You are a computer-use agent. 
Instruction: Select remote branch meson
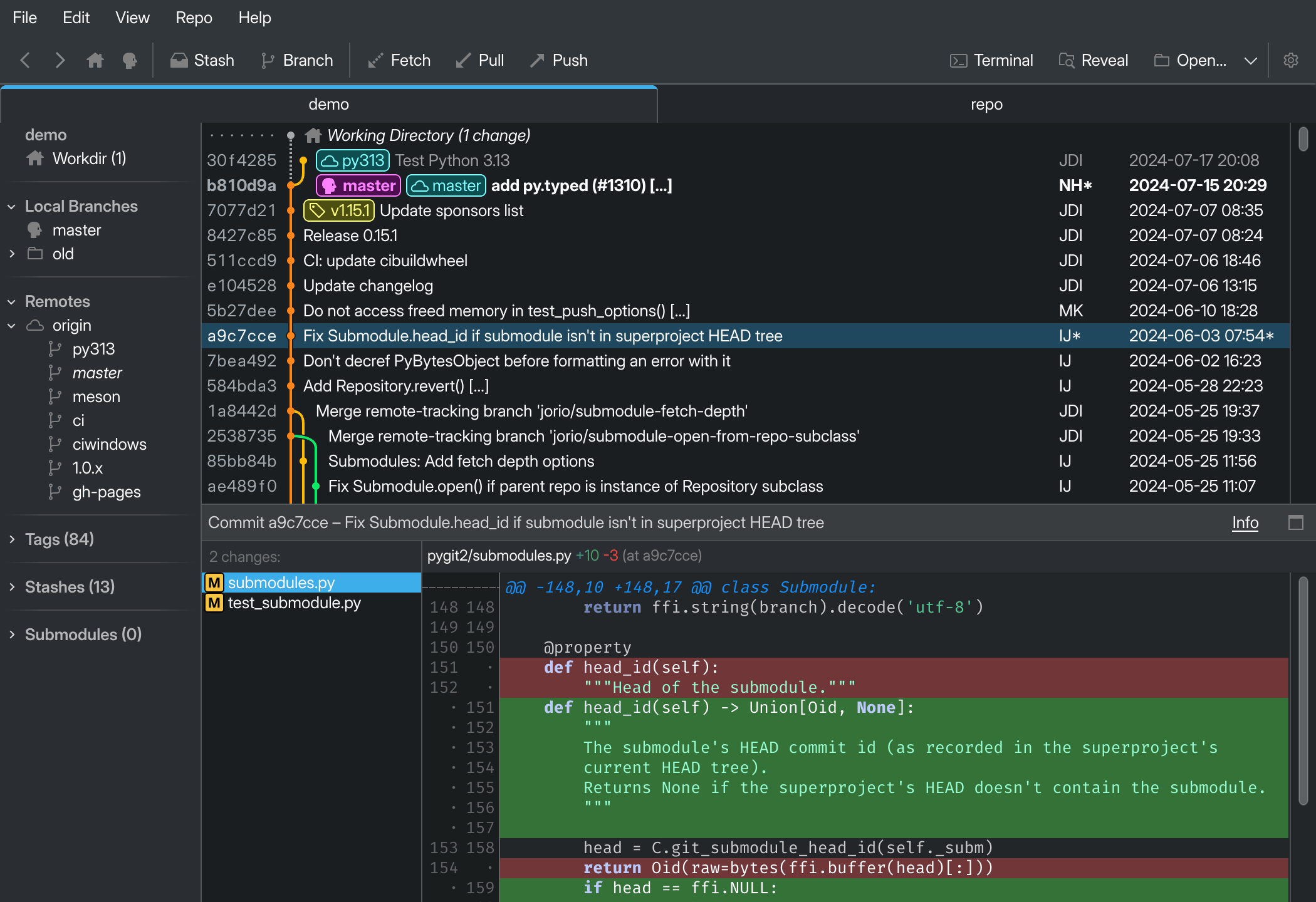pyautogui.click(x=100, y=397)
